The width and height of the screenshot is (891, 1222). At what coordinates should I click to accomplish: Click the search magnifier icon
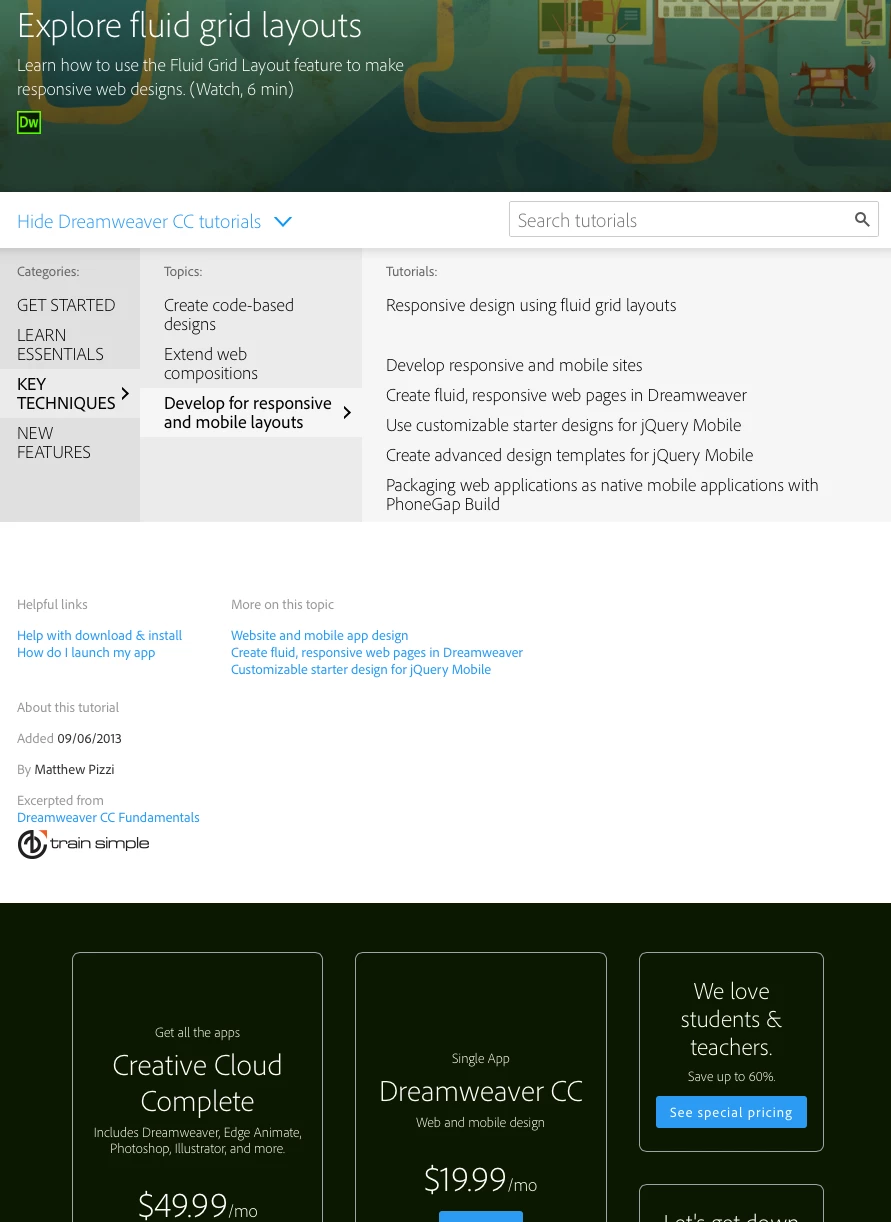(862, 220)
